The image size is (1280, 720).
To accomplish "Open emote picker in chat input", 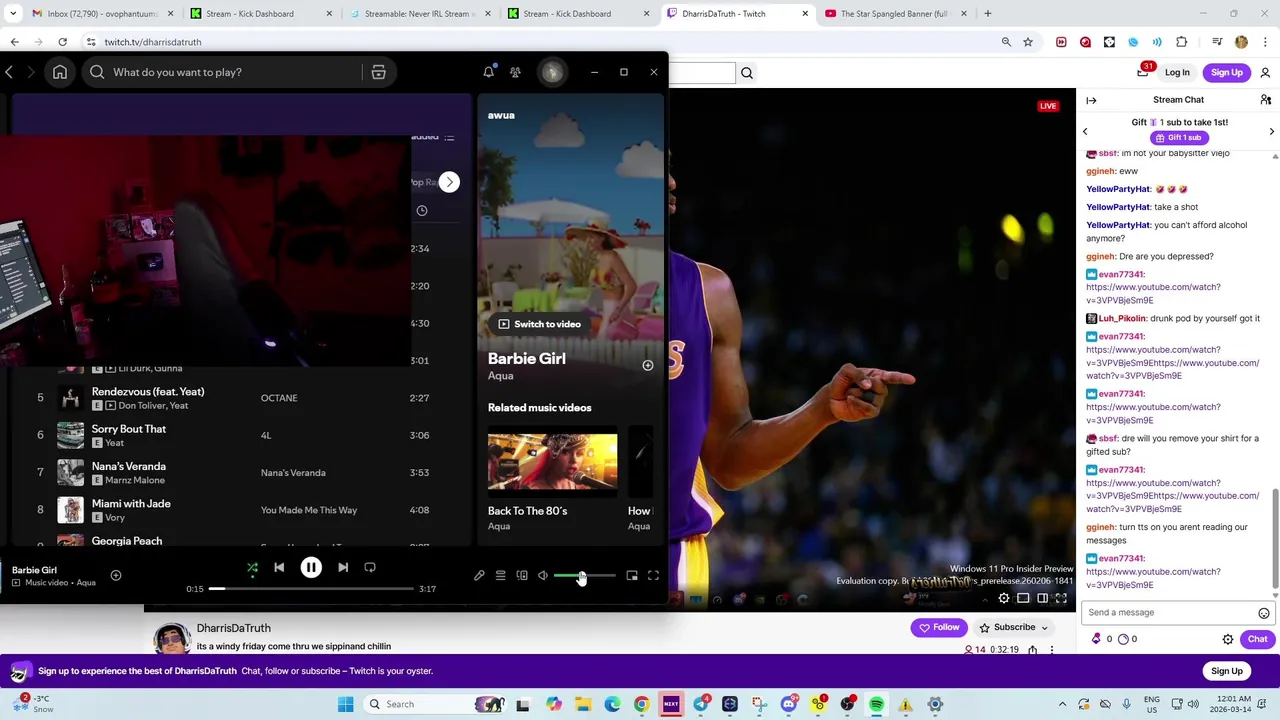I will point(1264,613).
